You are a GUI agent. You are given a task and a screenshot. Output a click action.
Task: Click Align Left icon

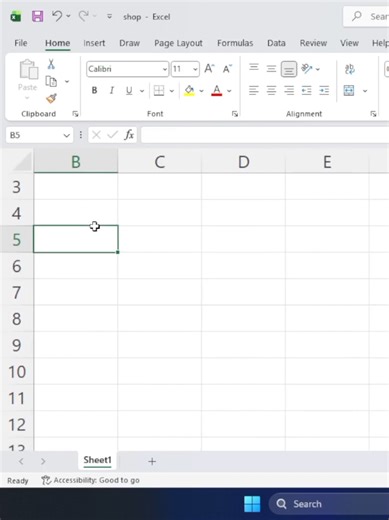pyautogui.click(x=254, y=90)
